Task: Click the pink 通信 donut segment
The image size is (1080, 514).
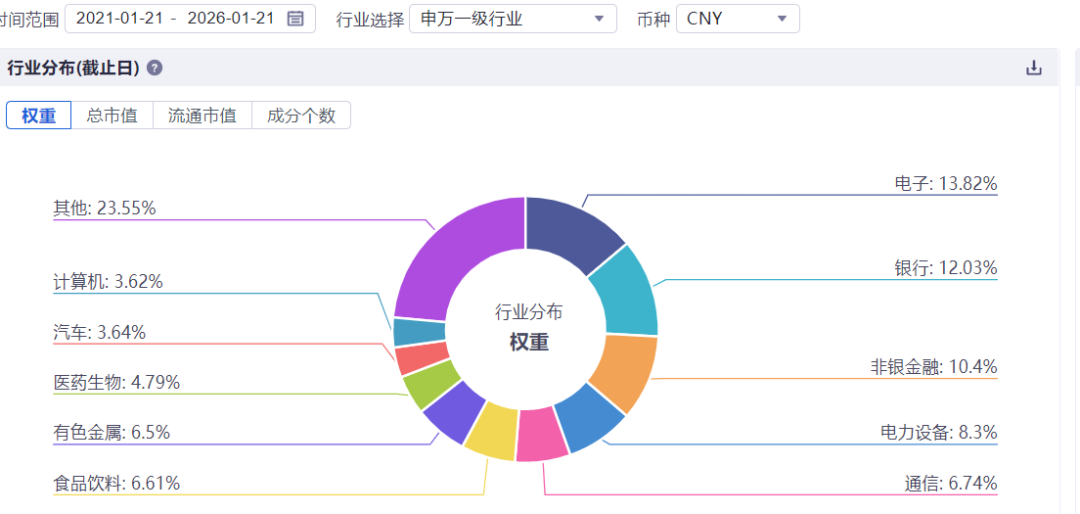Action: click(x=543, y=435)
